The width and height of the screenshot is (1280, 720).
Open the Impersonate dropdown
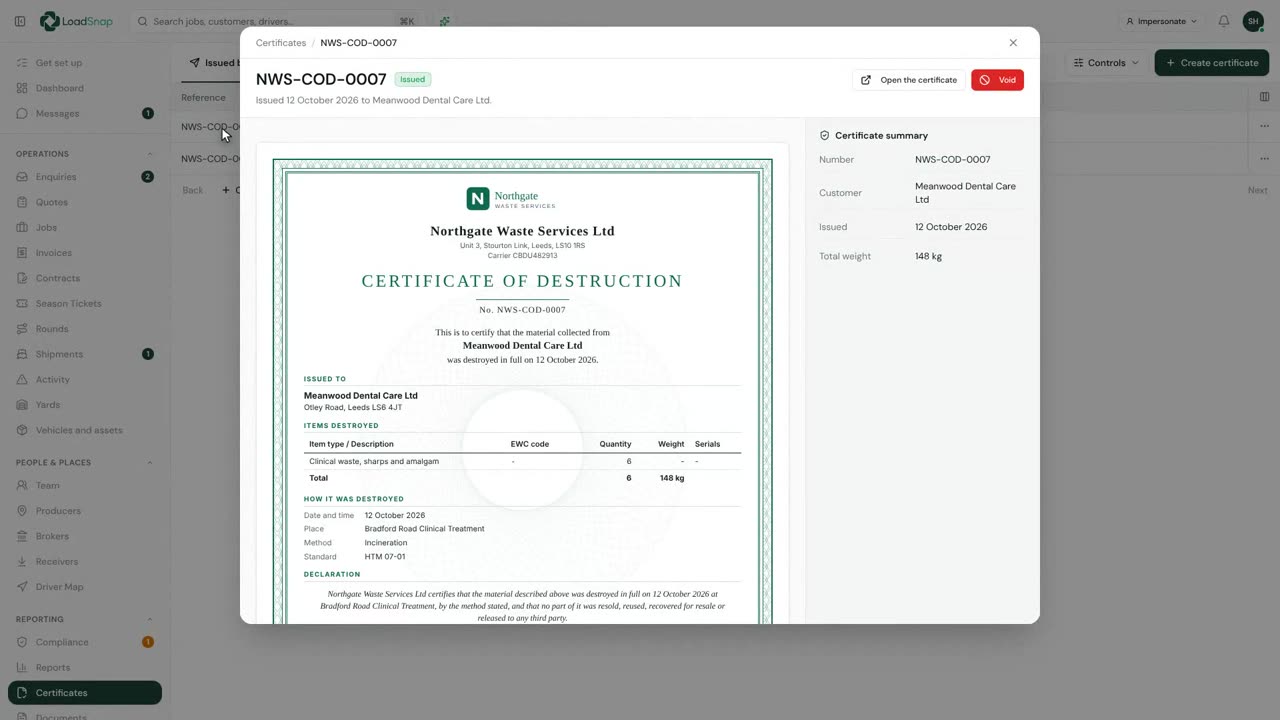(x=1161, y=21)
